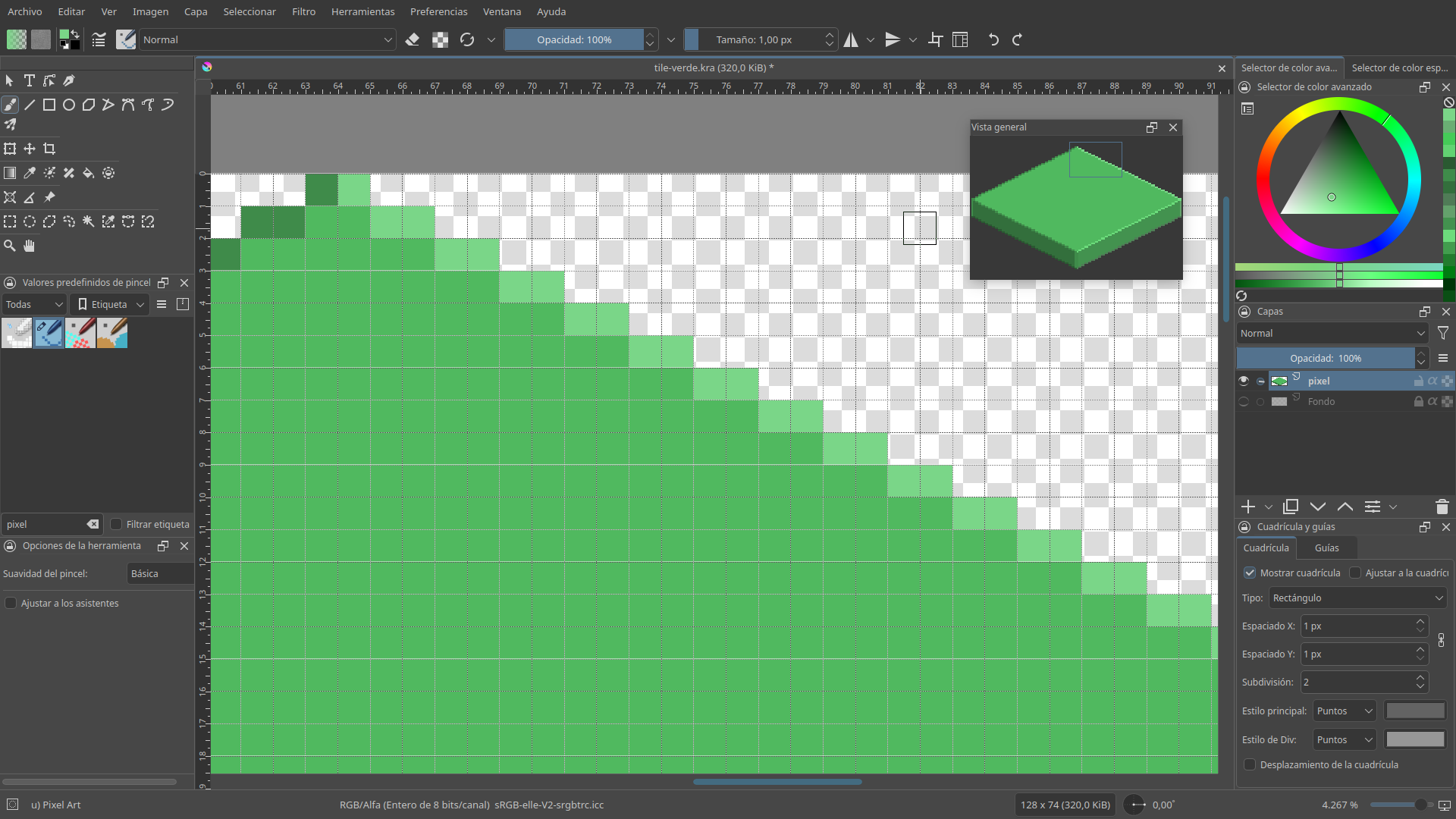The width and height of the screenshot is (1456, 819).
Task: Open layer filter funnel button
Action: 1443,333
